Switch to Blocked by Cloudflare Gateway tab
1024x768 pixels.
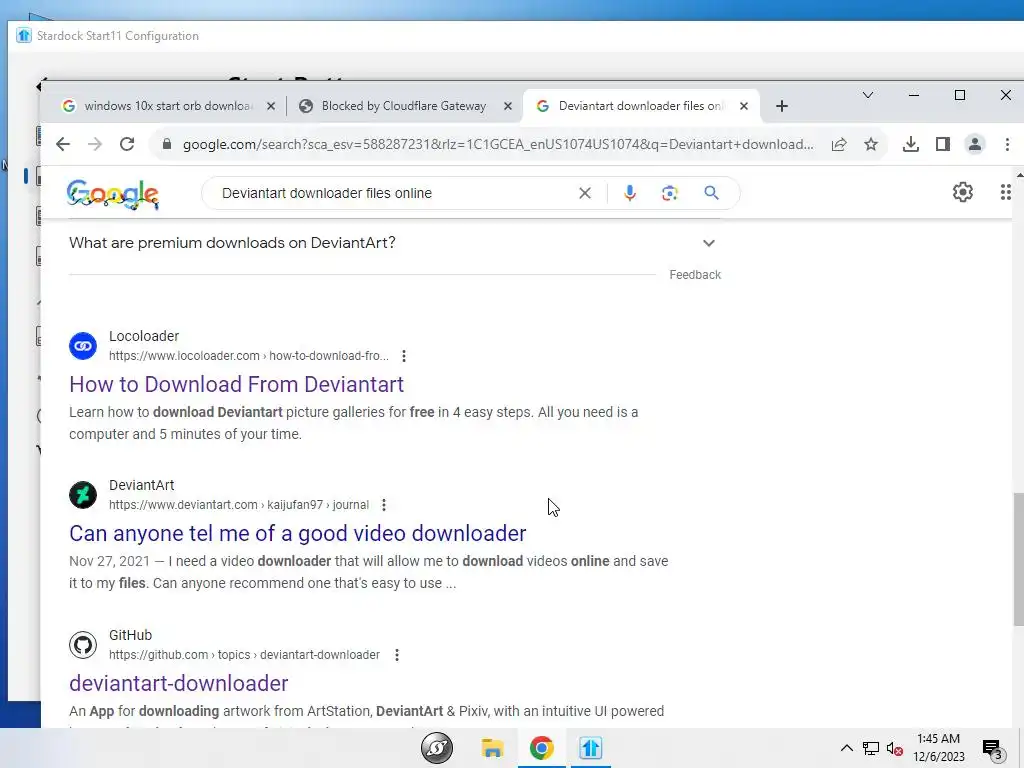click(405, 106)
